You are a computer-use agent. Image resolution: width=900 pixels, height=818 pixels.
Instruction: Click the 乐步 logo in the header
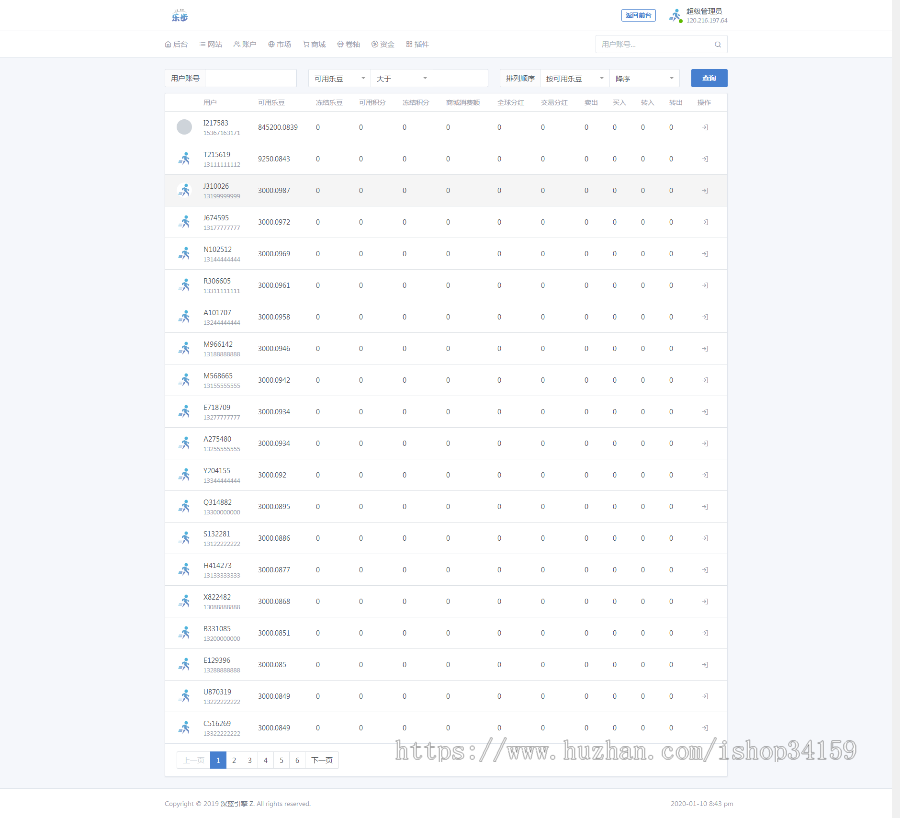click(179, 15)
